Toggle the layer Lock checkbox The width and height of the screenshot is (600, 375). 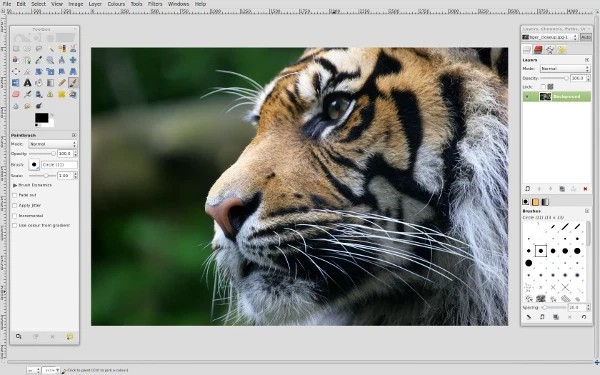pos(543,87)
